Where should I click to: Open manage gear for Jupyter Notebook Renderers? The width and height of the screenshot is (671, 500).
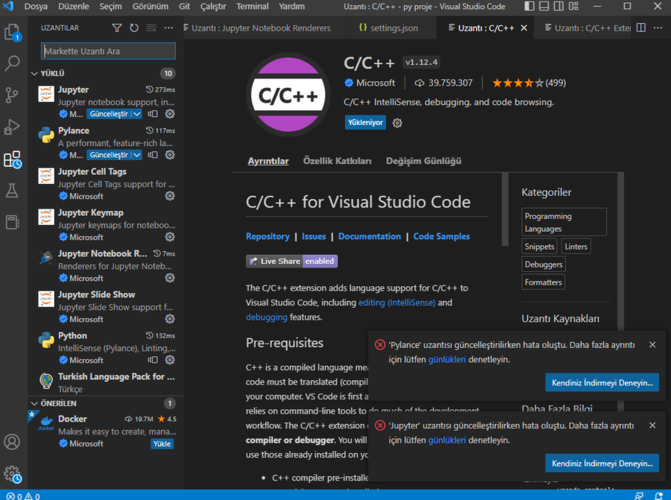pos(170,278)
